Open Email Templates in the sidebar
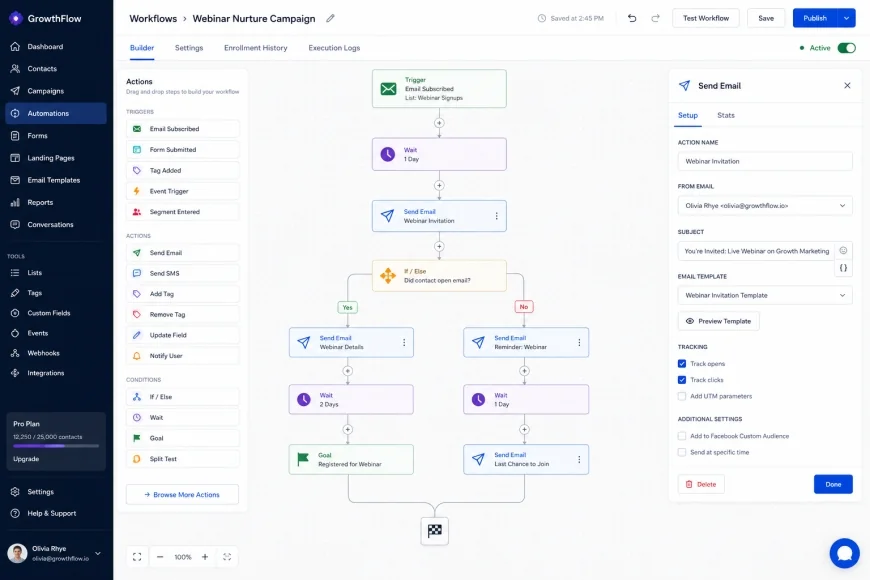Image resolution: width=870 pixels, height=580 pixels. tap(55, 180)
